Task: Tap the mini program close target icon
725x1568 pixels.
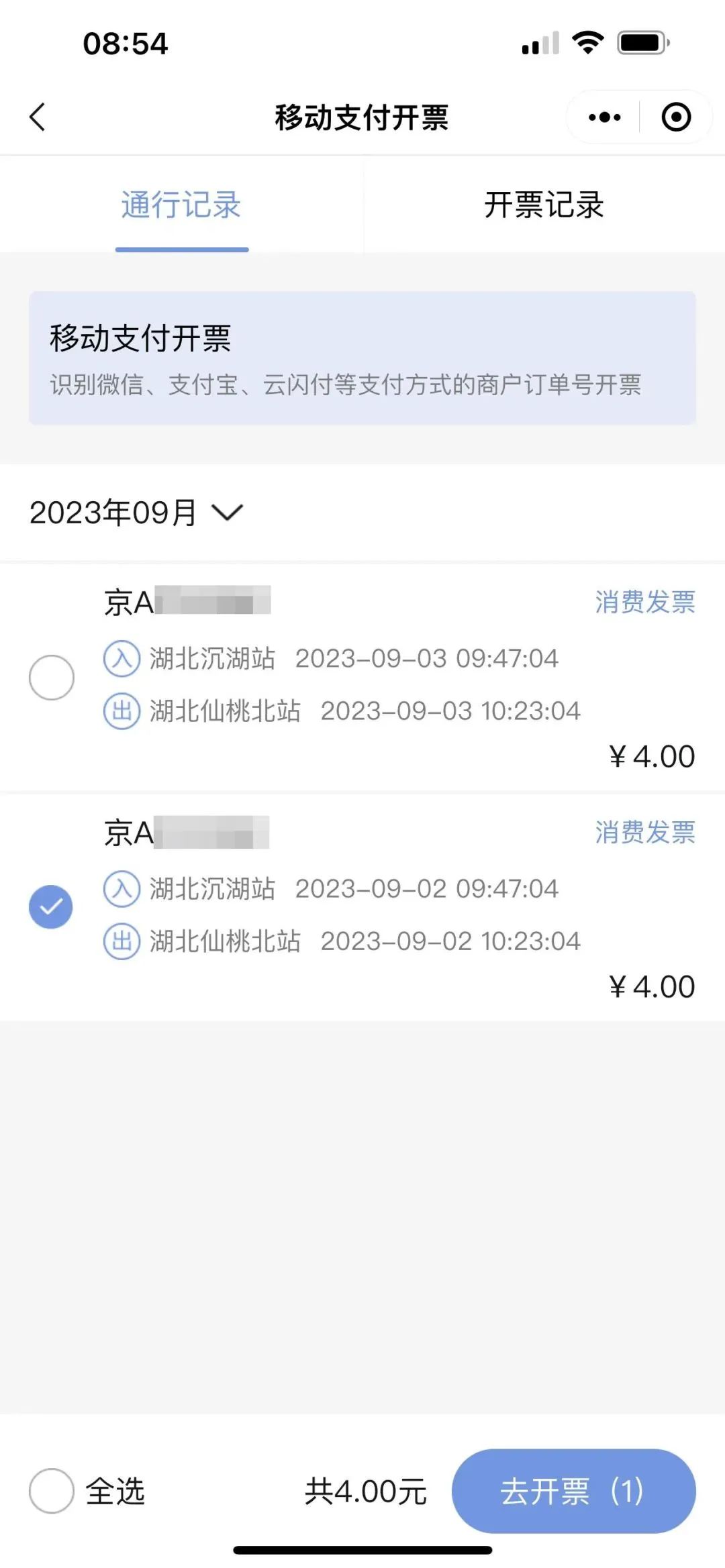Action: pos(675,117)
